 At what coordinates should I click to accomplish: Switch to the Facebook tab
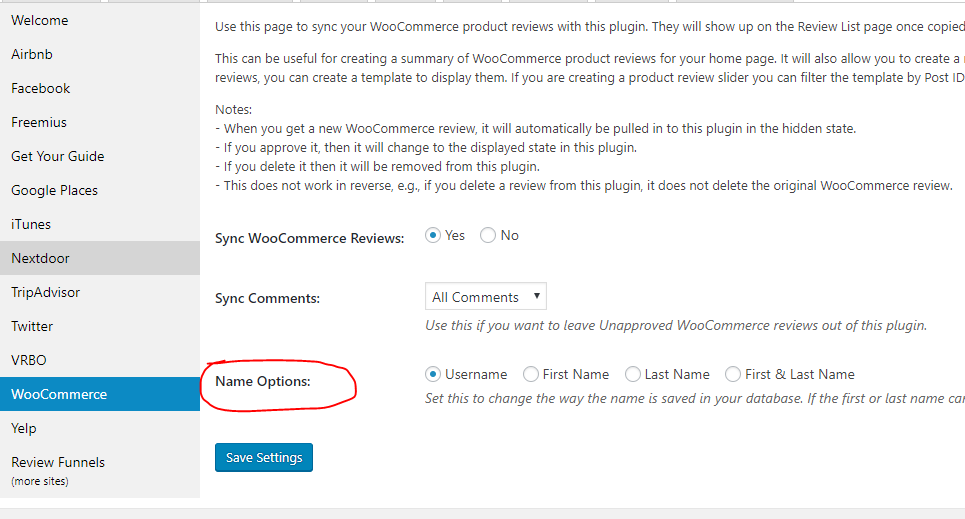pos(100,88)
